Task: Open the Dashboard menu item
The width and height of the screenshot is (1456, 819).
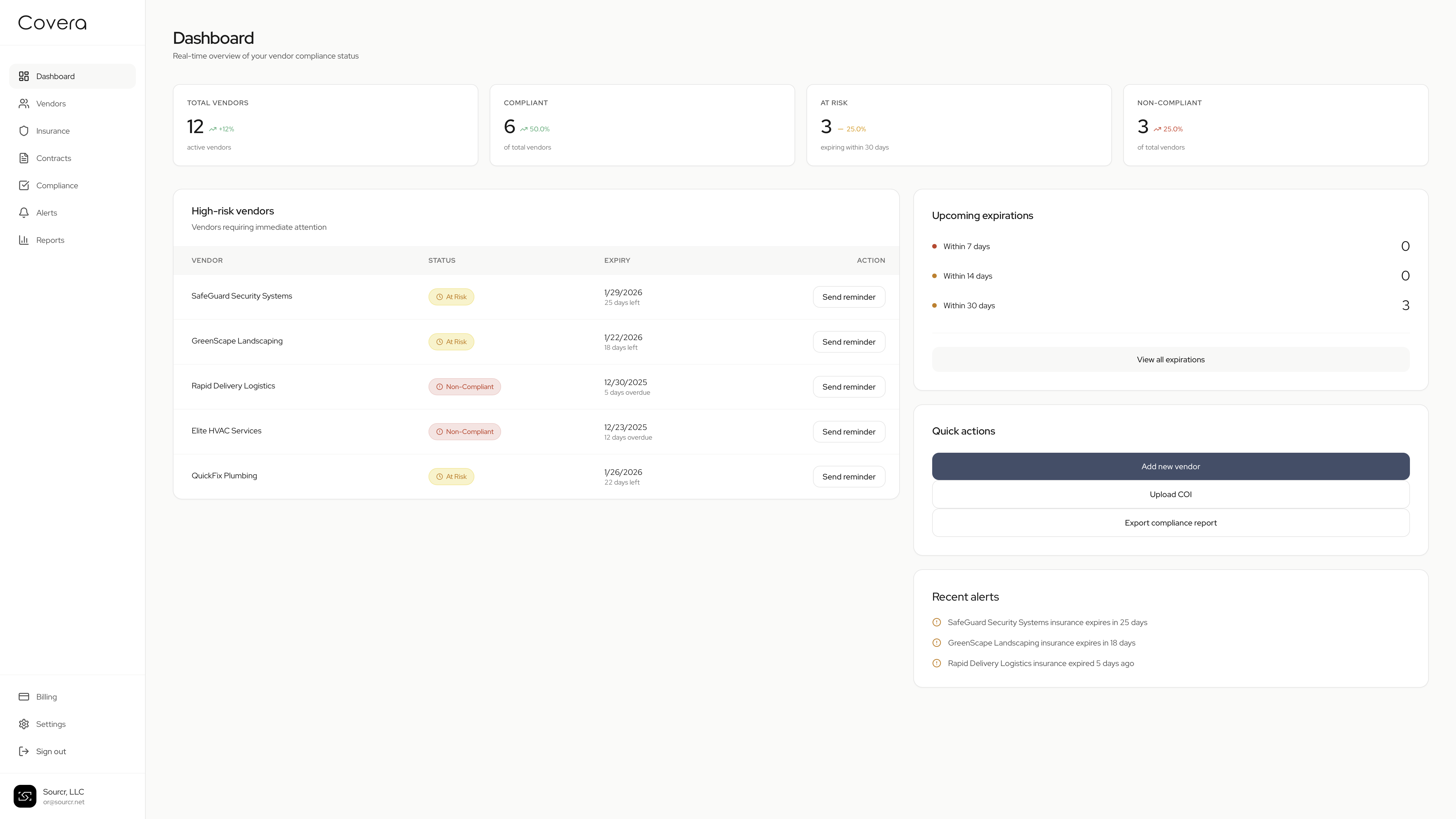Action: click(55, 76)
